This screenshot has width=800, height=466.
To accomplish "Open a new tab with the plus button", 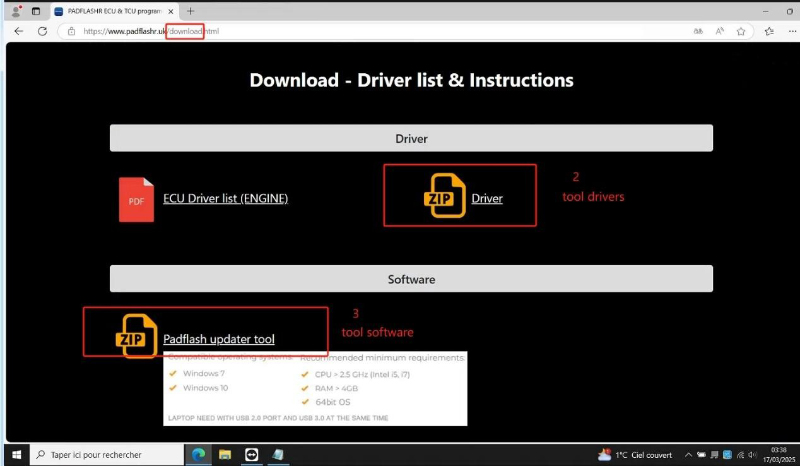I will (191, 11).
